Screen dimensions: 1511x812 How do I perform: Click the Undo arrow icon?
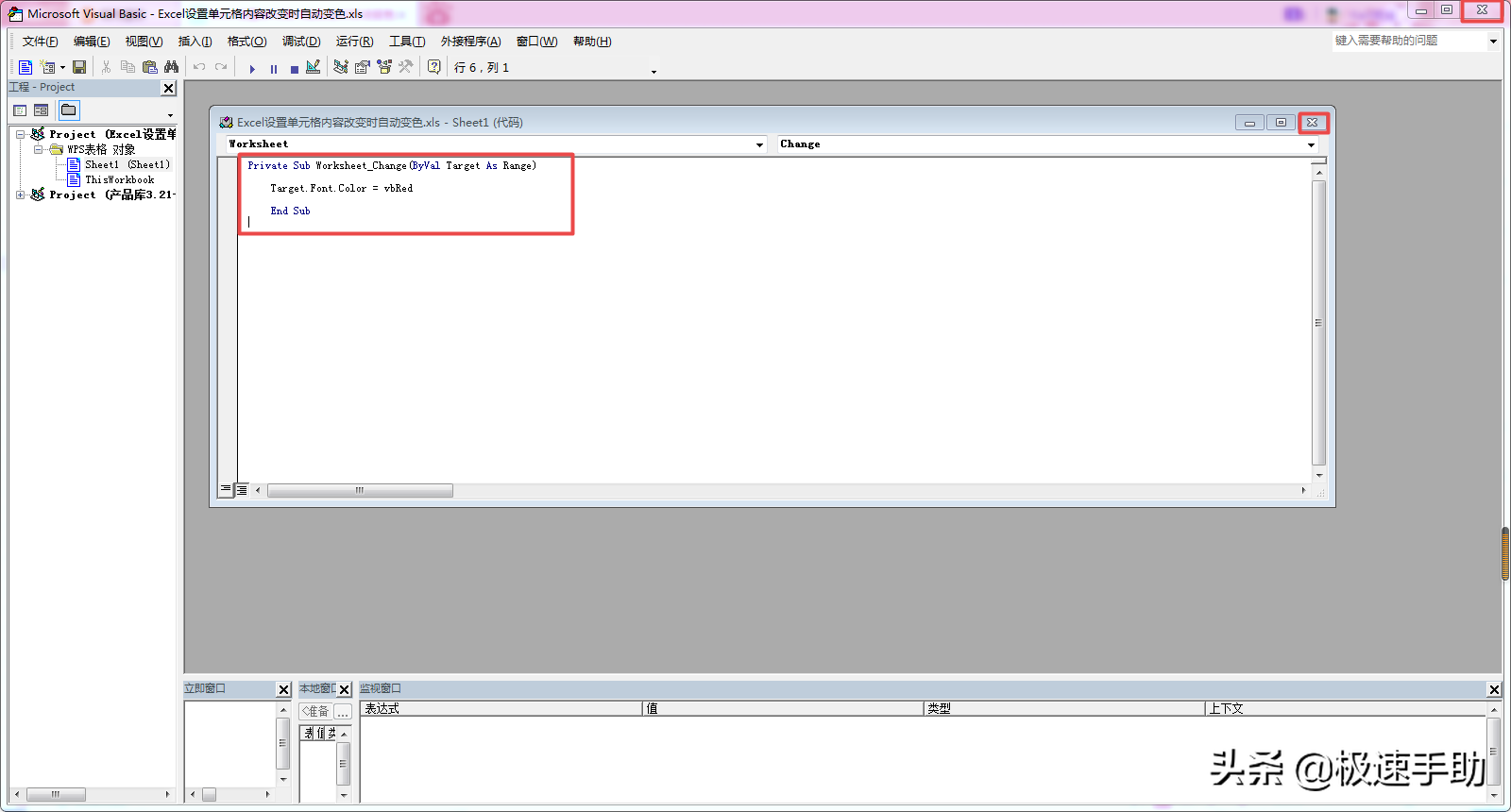click(199, 67)
